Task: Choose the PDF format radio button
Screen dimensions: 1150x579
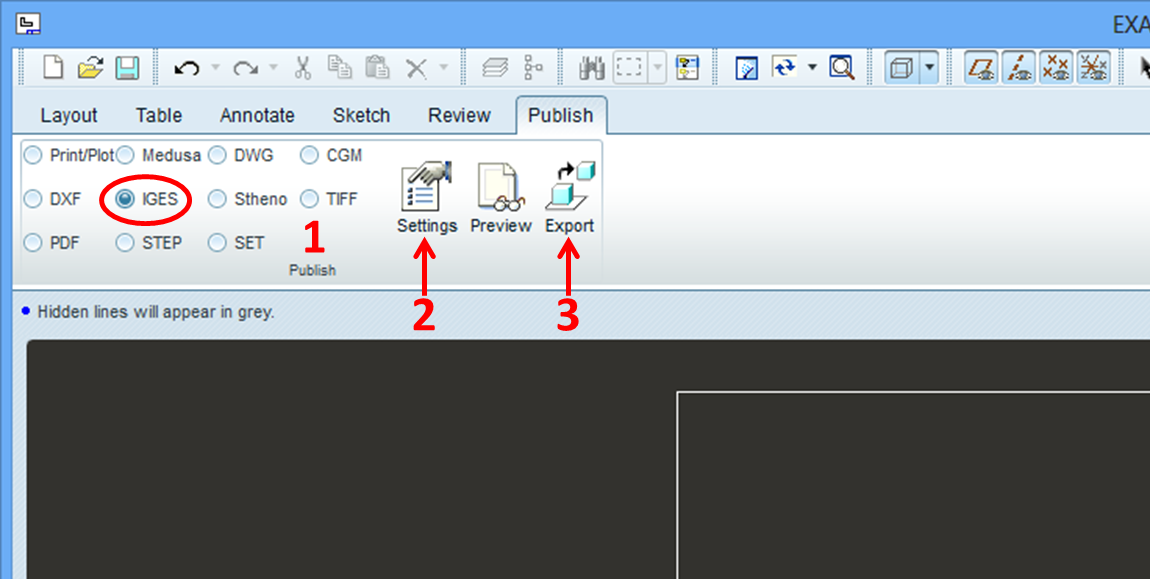Action: pos(34,243)
